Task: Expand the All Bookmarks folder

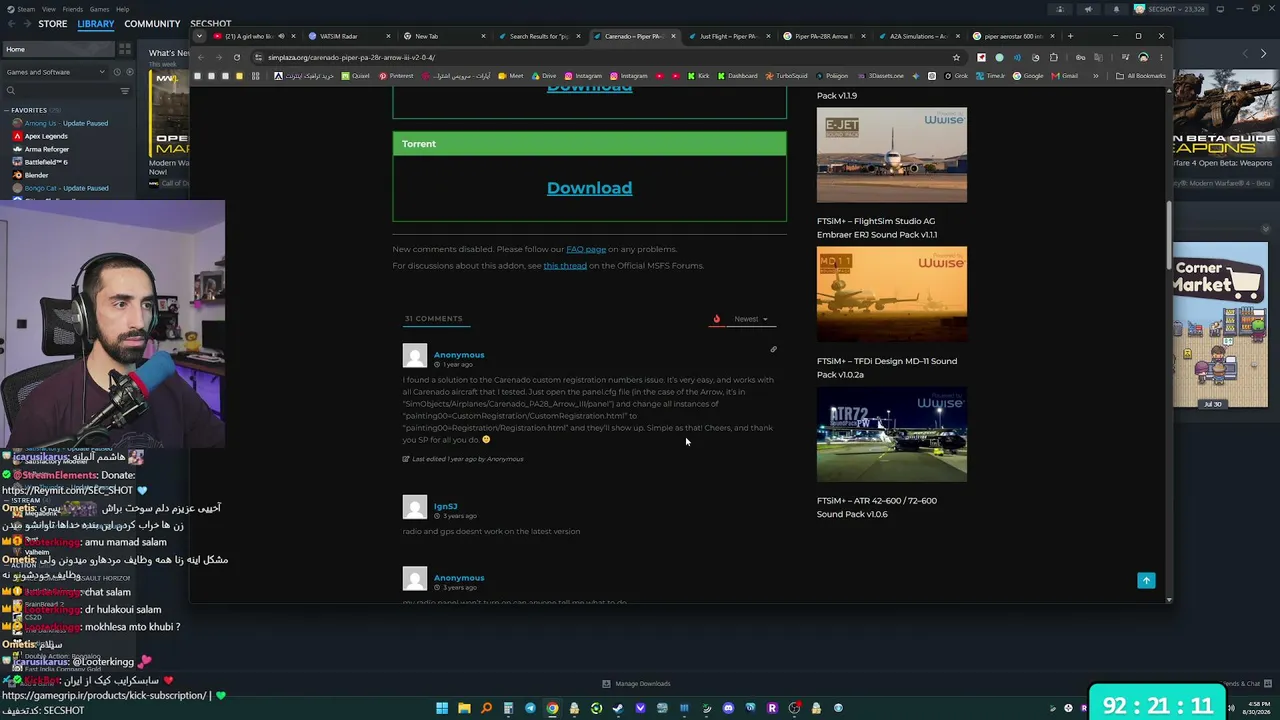Action: point(1141,76)
